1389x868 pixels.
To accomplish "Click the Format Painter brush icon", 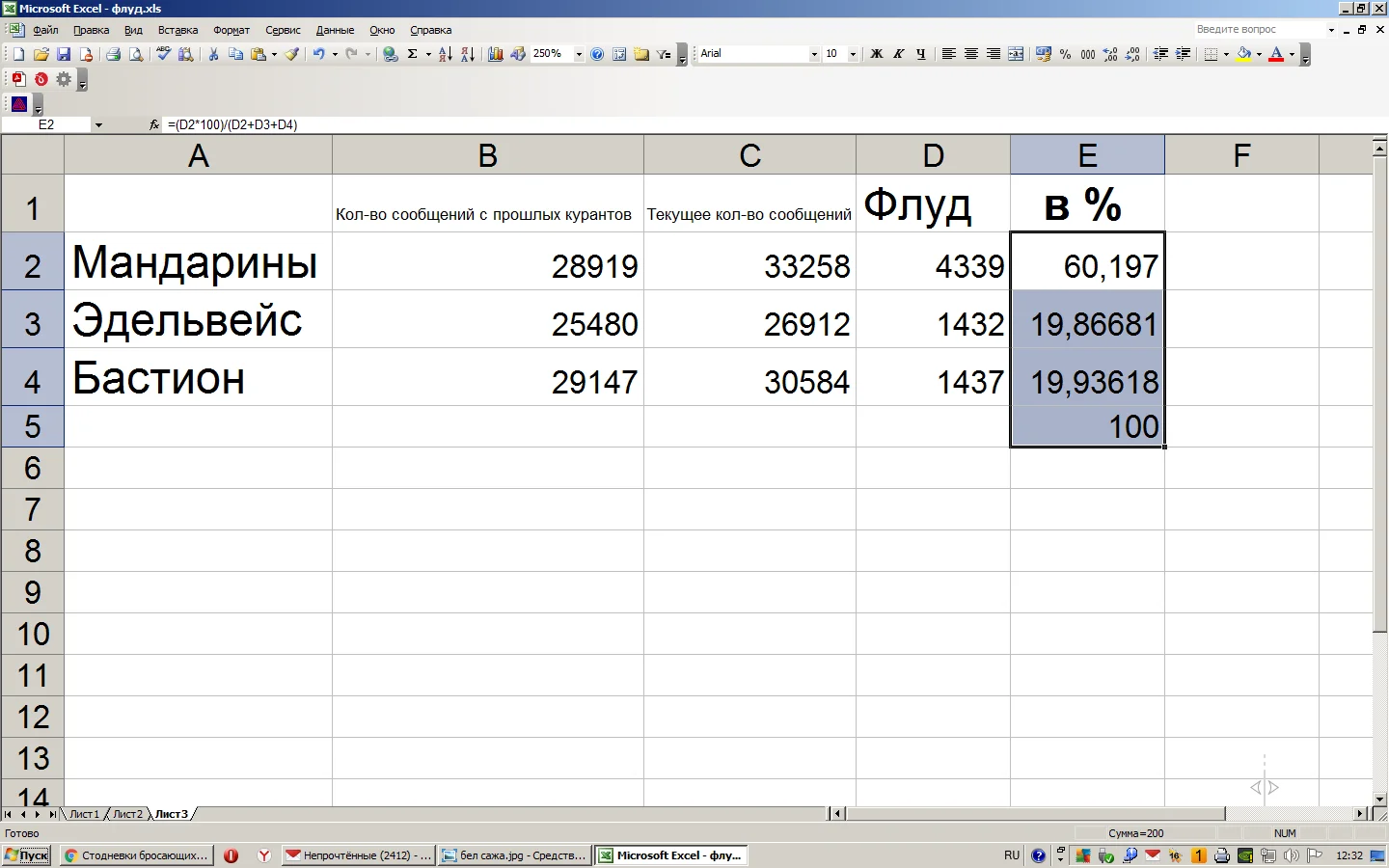I will [x=291, y=54].
